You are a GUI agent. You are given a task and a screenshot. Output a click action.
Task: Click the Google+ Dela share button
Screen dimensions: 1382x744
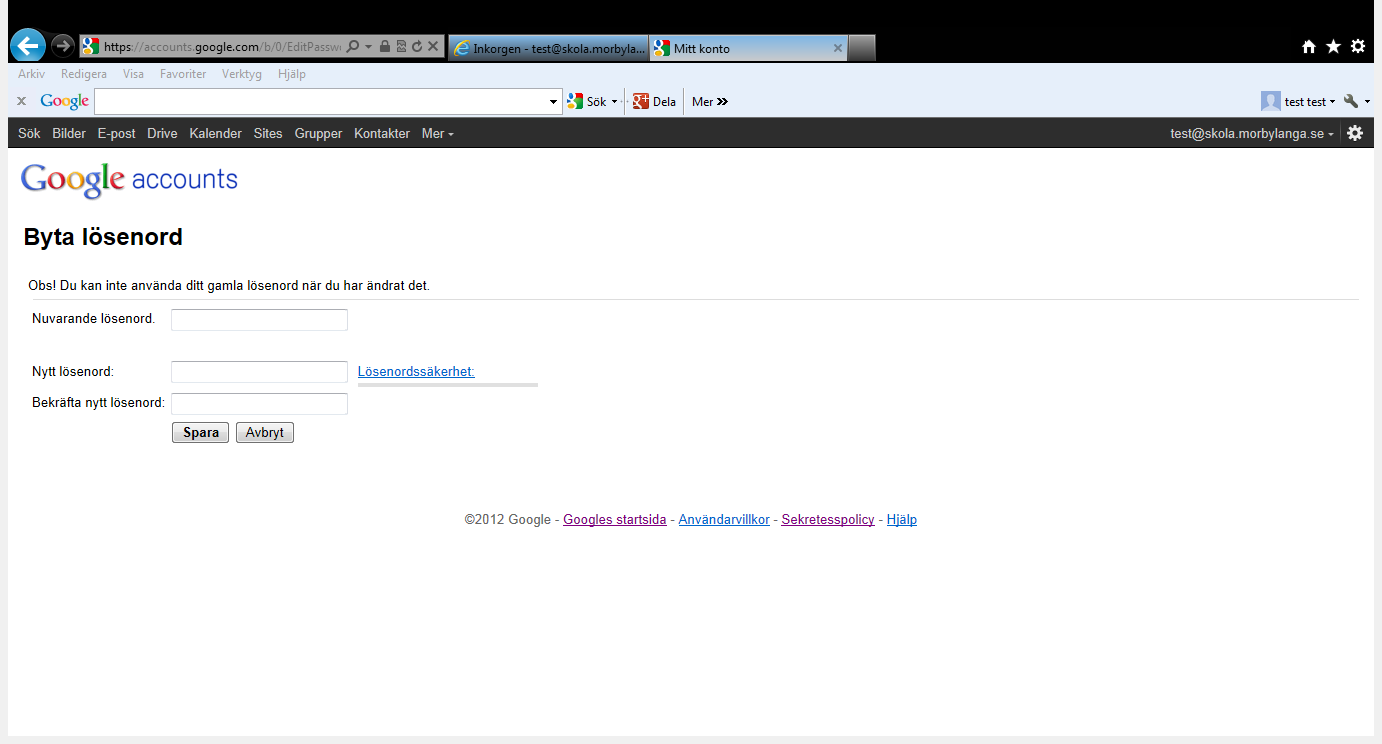pyautogui.click(x=655, y=101)
